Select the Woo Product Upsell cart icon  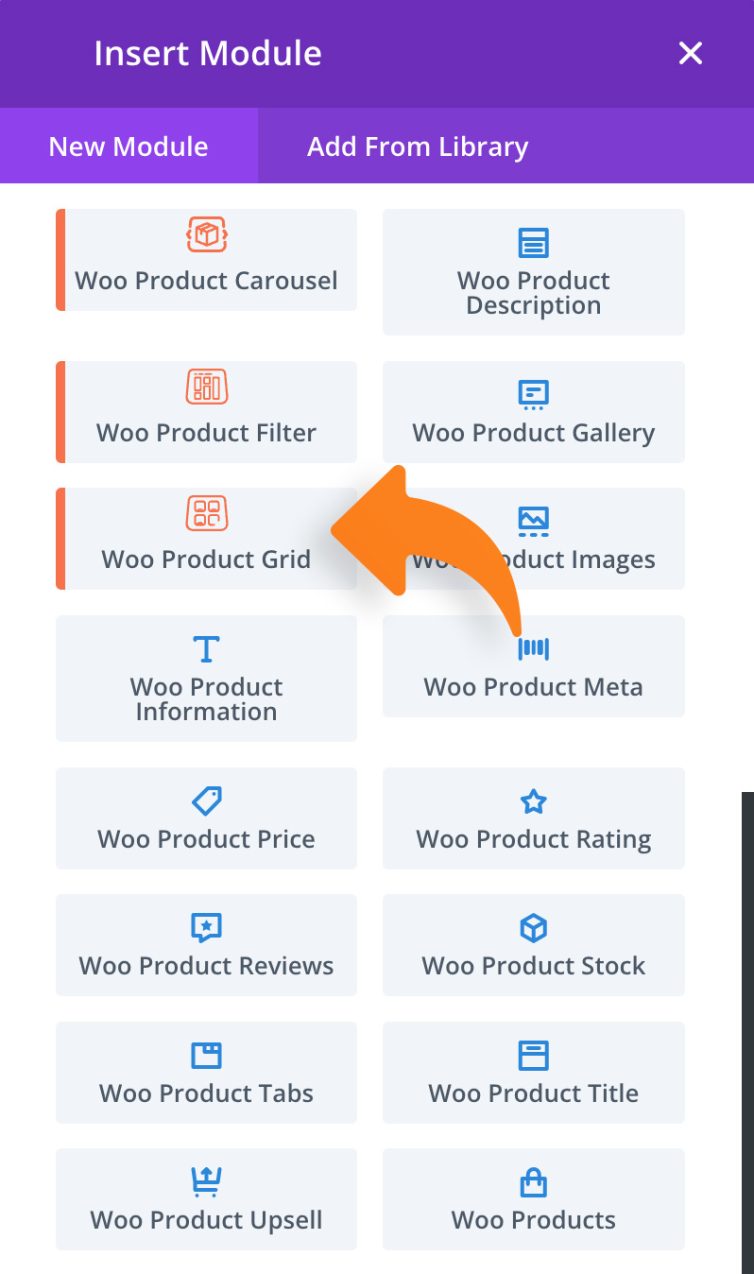point(206,1181)
